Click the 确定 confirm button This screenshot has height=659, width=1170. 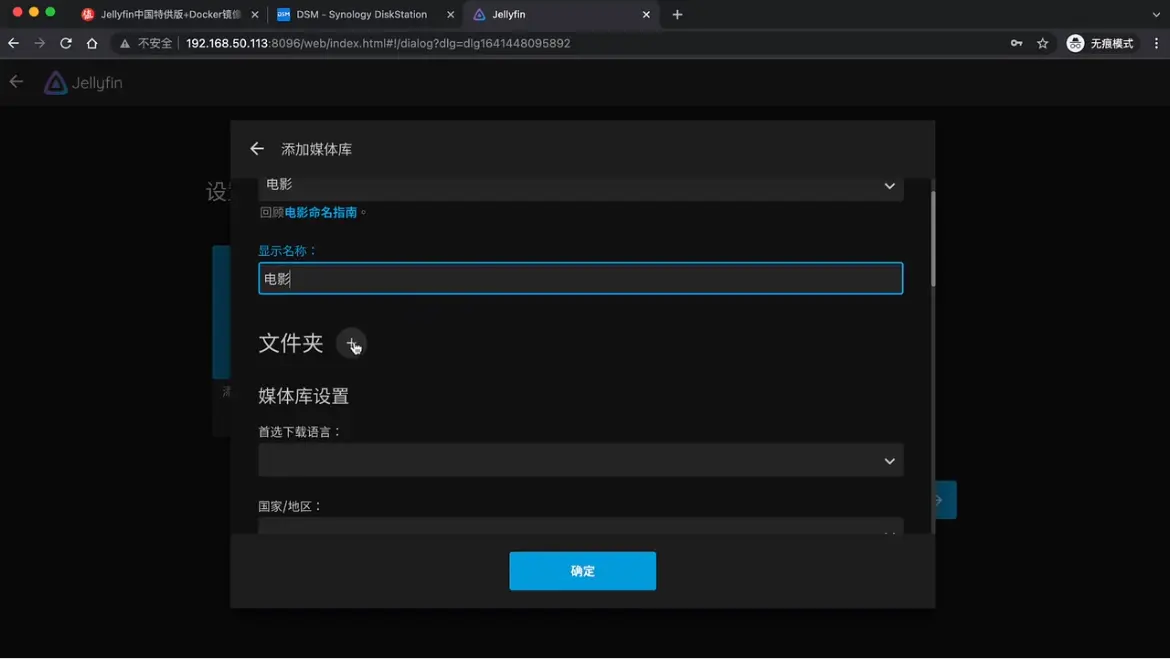click(582, 571)
